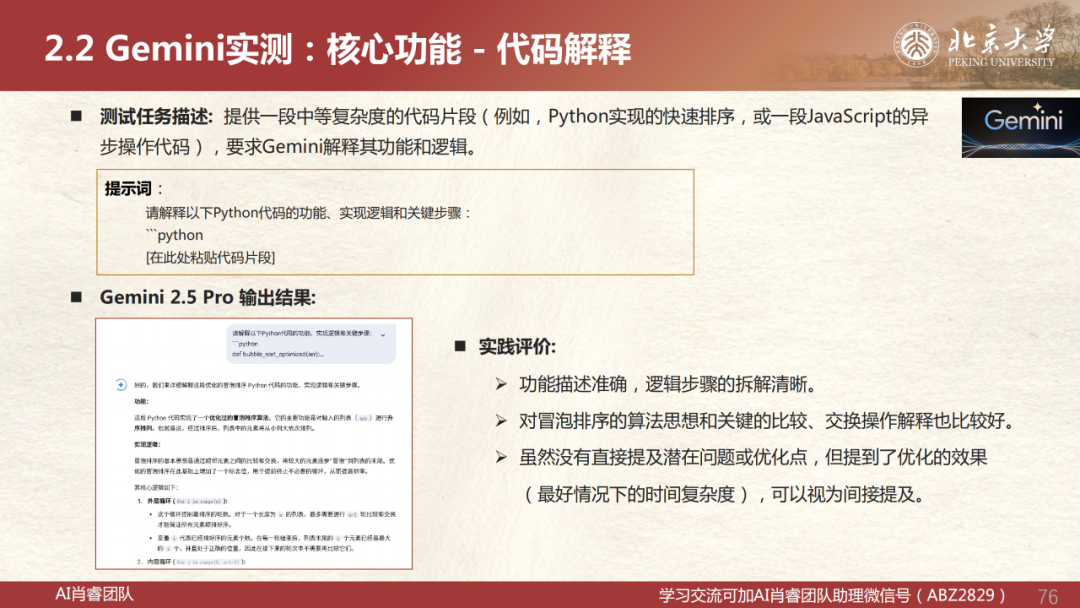
Task: Expand the prompt bubble chevron in embedded chat
Action: coord(383,335)
